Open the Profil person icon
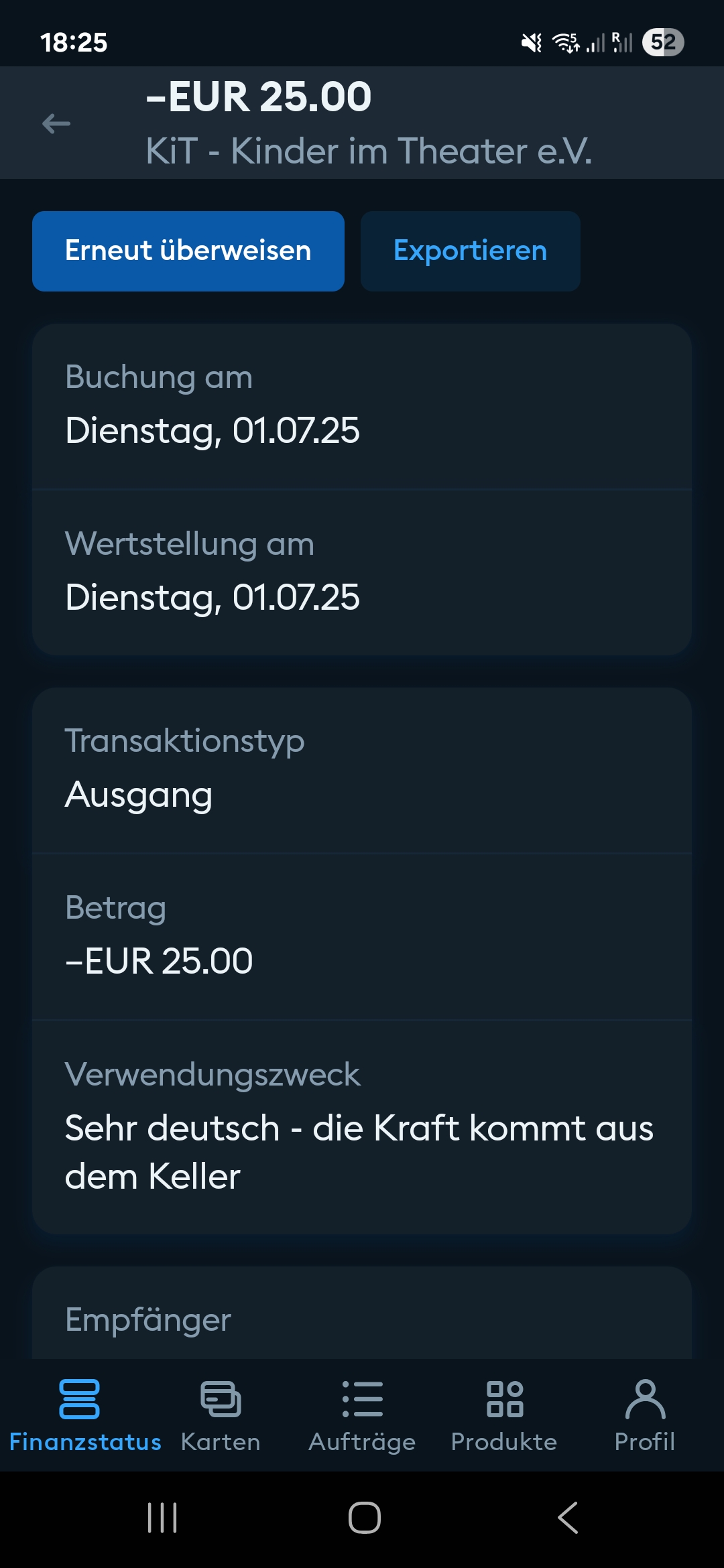Image resolution: width=724 pixels, height=1568 pixels. pos(645,1399)
